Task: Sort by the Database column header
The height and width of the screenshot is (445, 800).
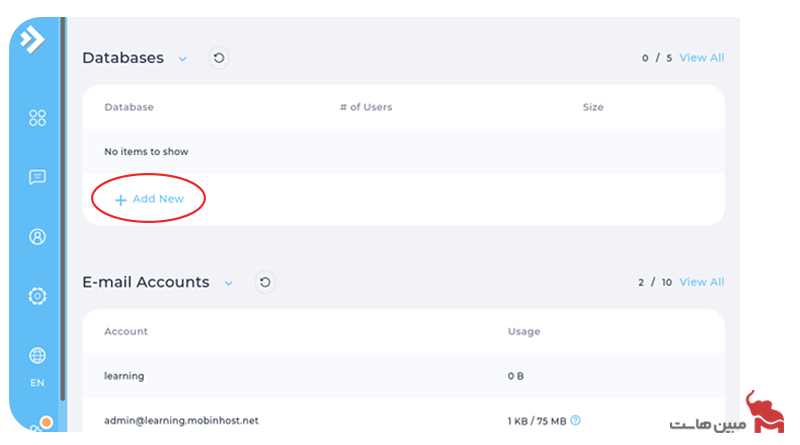Action: coord(129,107)
